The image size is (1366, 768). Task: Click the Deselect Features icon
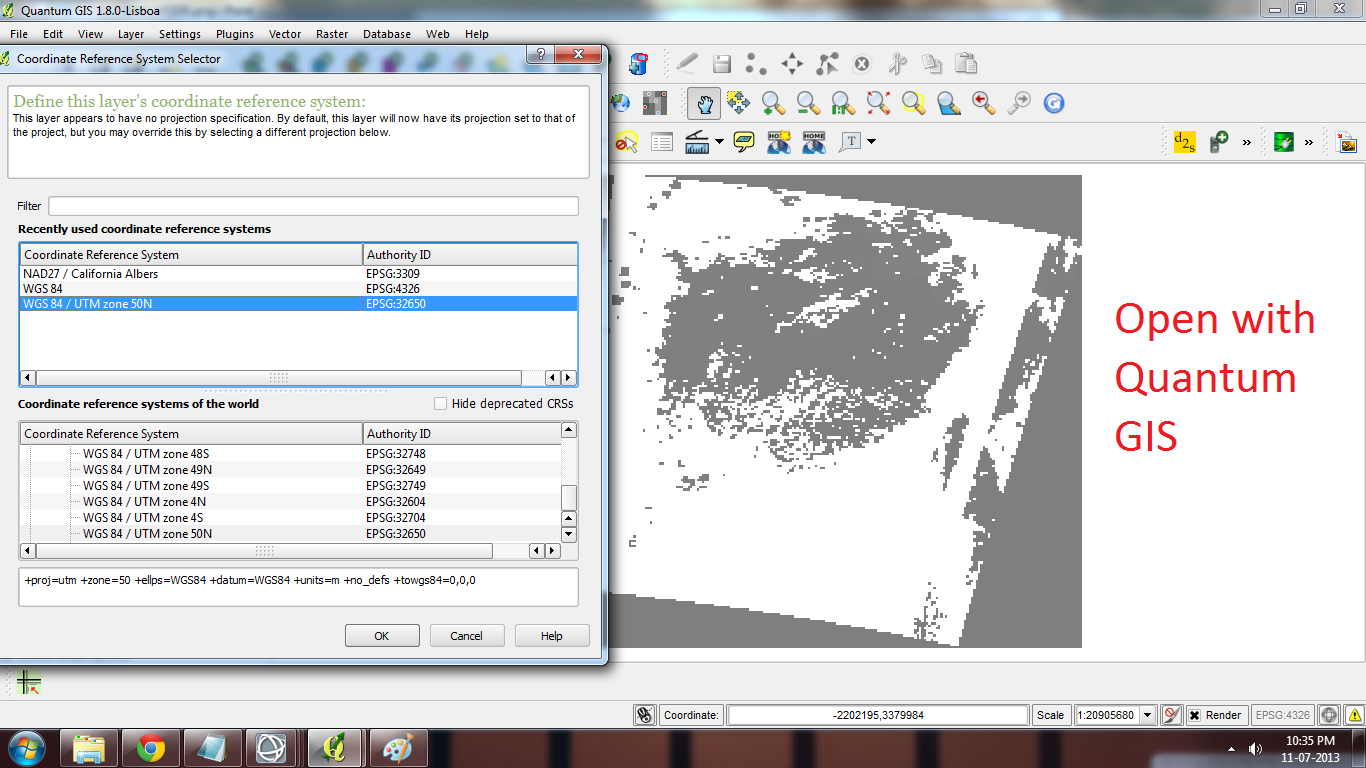pos(626,142)
